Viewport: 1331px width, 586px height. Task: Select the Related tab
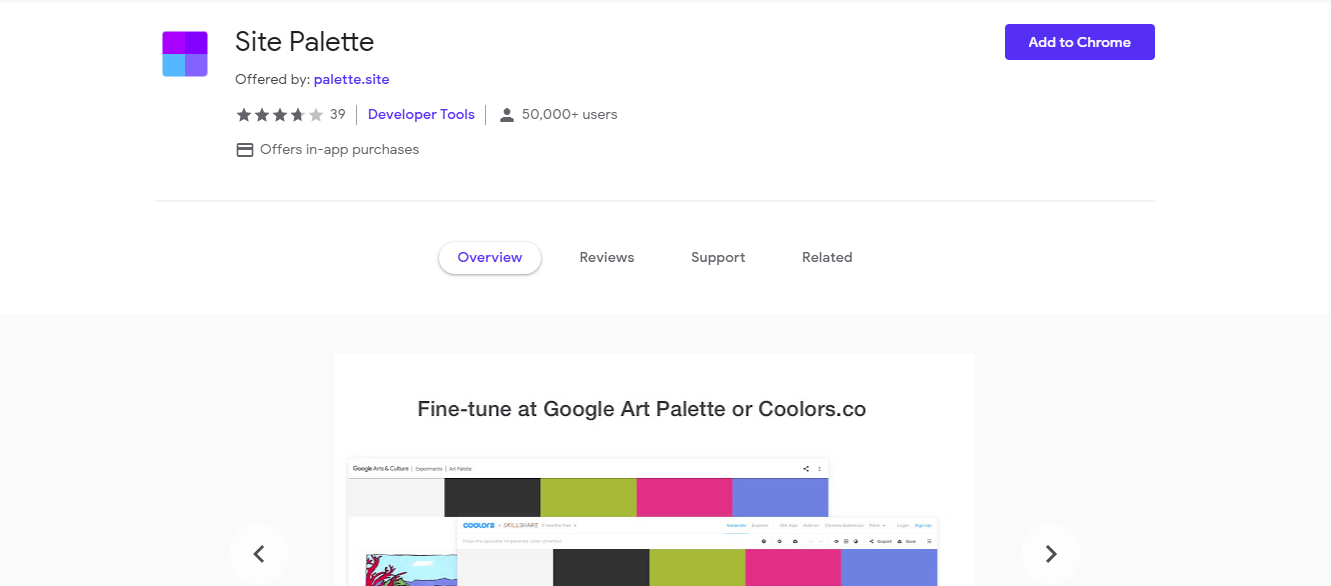[827, 257]
